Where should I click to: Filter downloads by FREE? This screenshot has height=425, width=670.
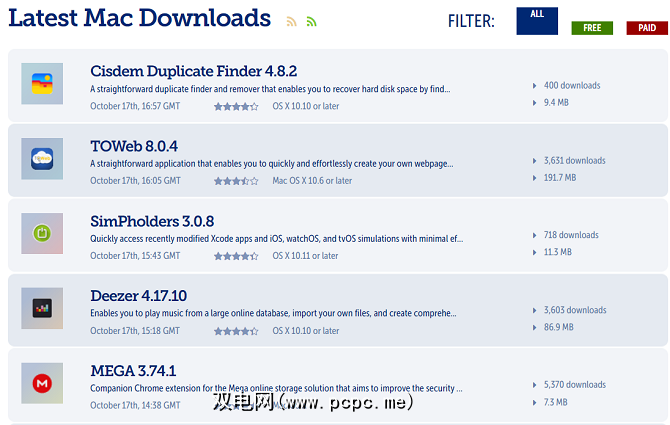coord(592,28)
